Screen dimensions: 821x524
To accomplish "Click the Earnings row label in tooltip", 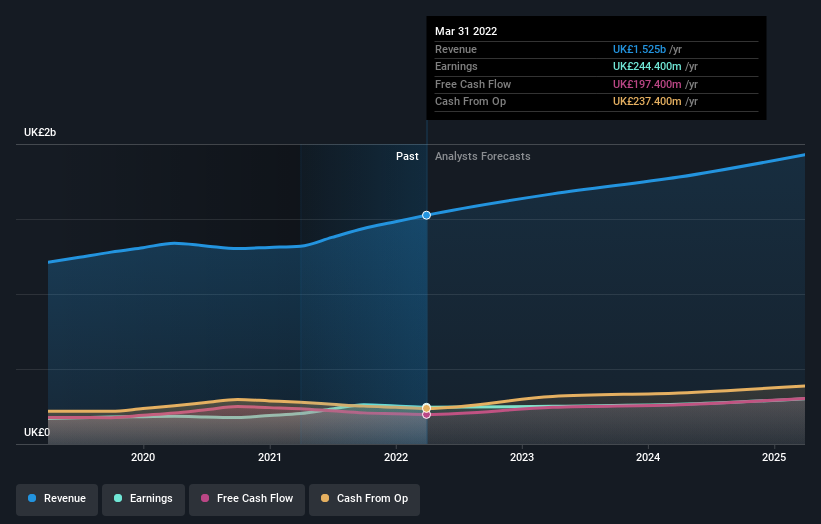I will (456, 66).
